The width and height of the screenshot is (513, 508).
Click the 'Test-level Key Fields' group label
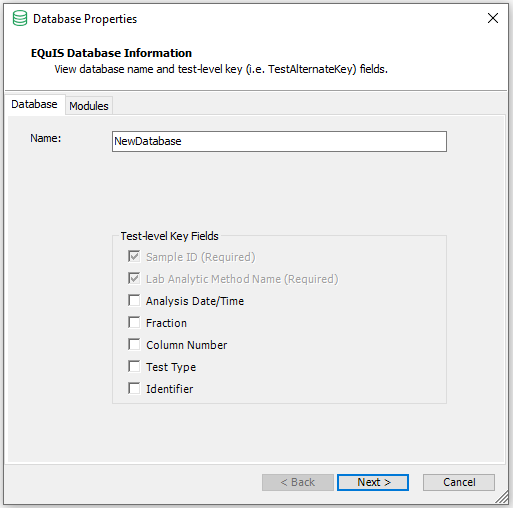click(169, 236)
